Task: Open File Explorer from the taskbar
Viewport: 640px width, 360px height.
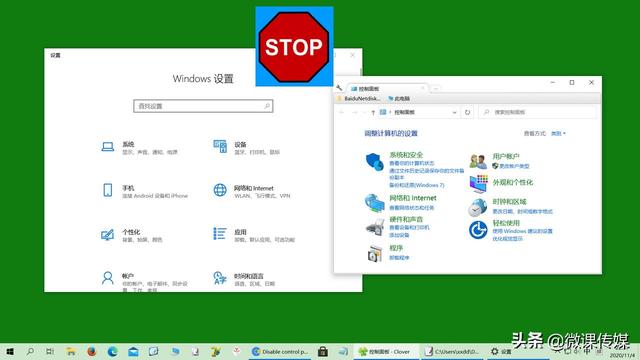Action: [x=71, y=351]
